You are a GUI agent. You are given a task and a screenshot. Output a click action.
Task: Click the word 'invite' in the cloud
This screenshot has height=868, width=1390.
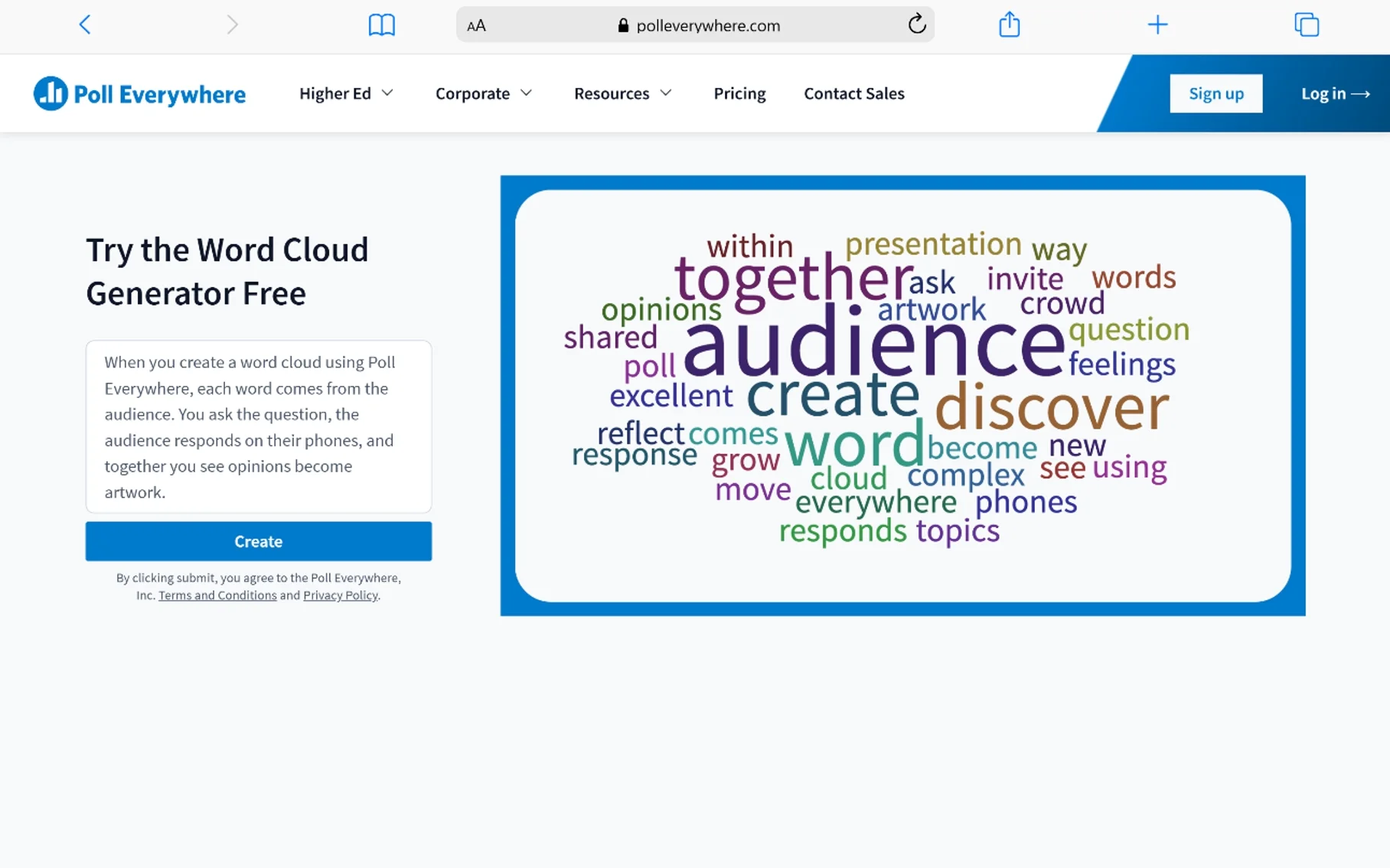[1025, 279]
